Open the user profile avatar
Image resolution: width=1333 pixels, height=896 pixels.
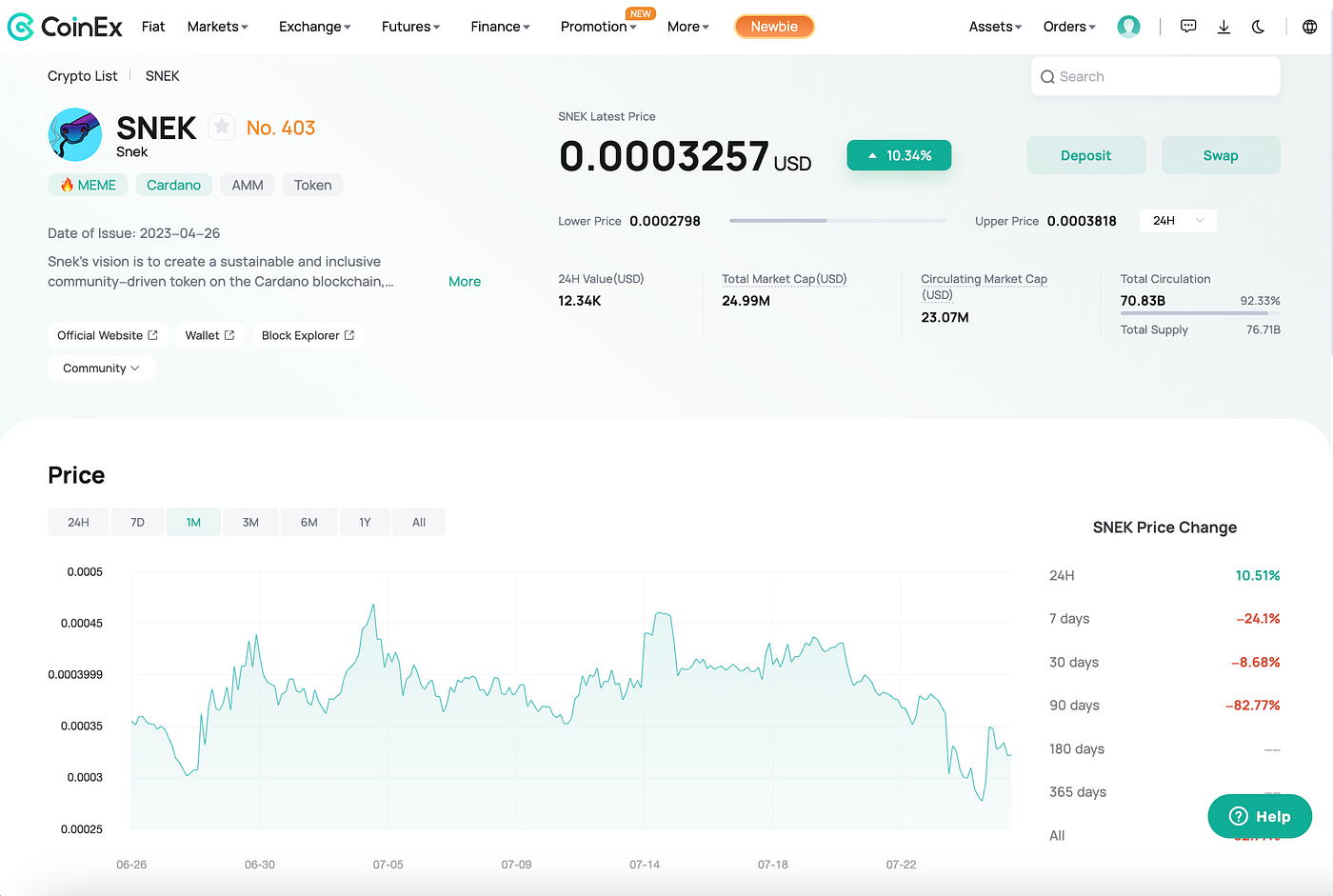(1128, 27)
